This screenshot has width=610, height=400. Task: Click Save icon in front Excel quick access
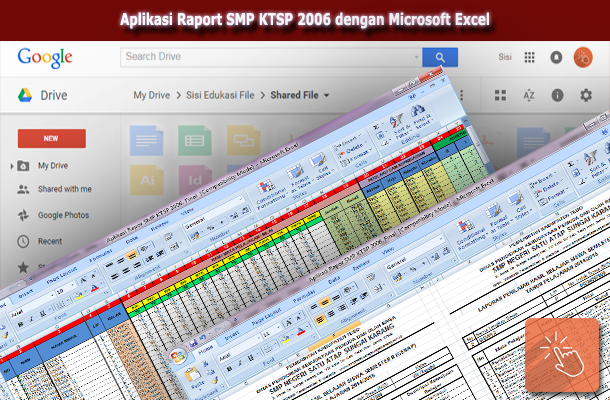click(193, 343)
